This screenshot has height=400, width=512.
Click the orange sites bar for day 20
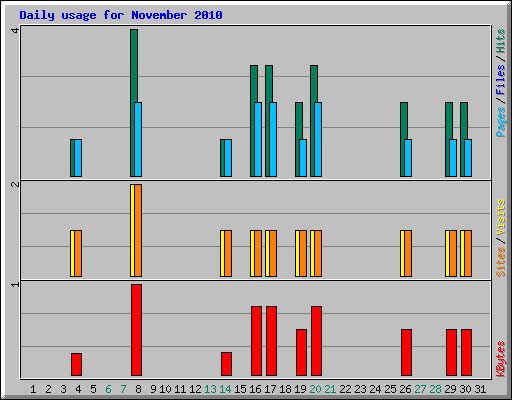[x=318, y=253]
